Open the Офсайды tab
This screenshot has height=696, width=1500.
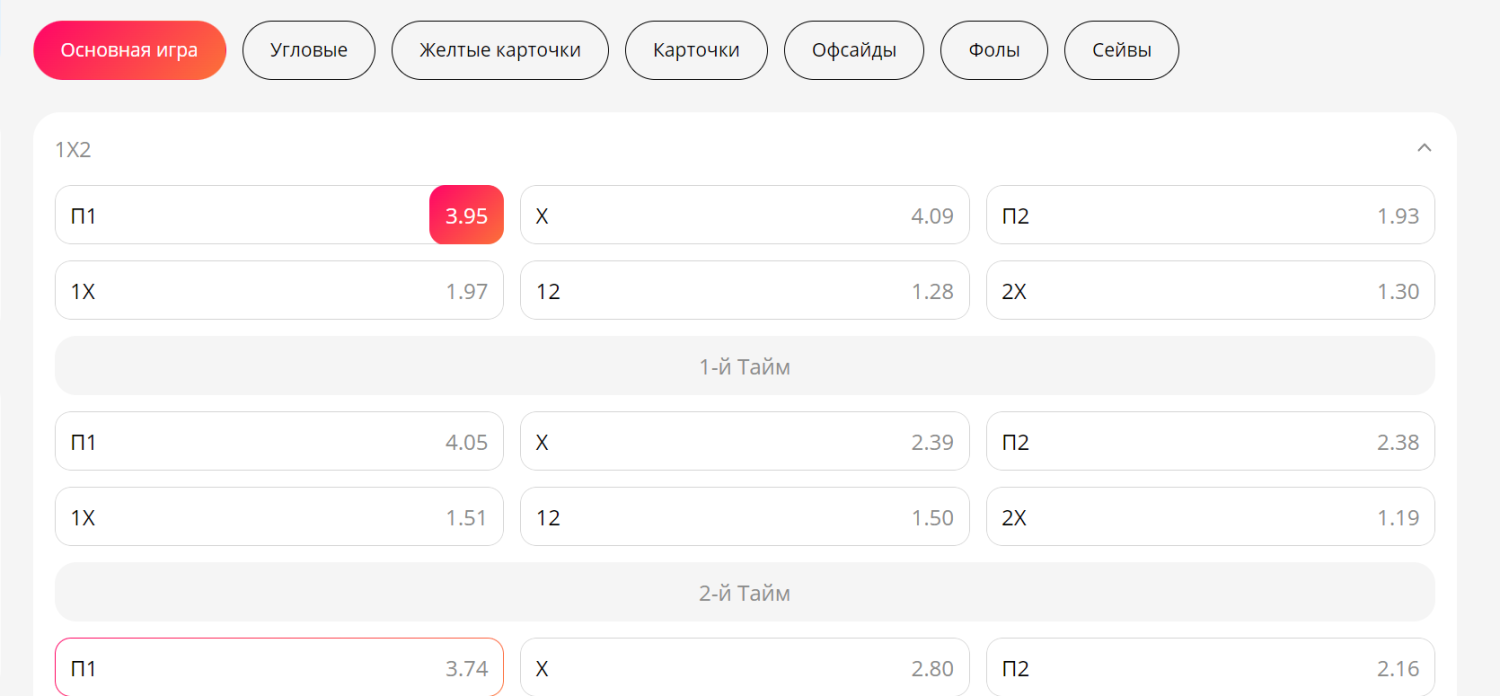pos(853,50)
